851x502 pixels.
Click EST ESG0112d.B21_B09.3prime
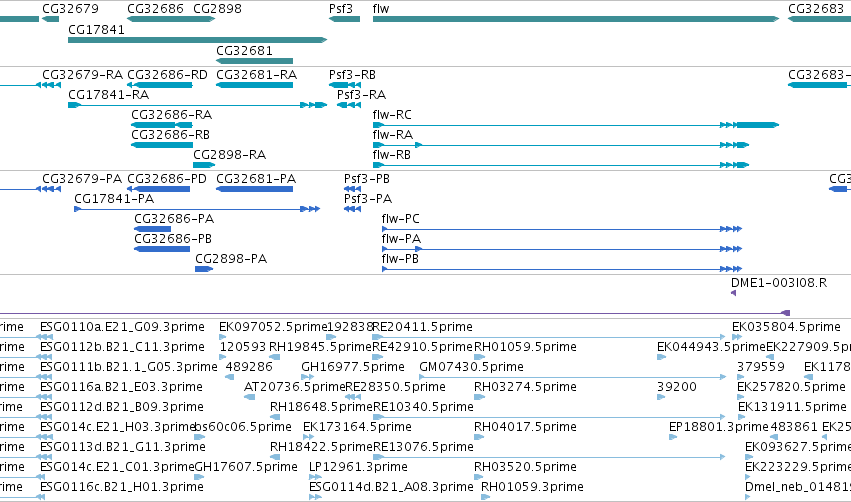tap(122, 407)
